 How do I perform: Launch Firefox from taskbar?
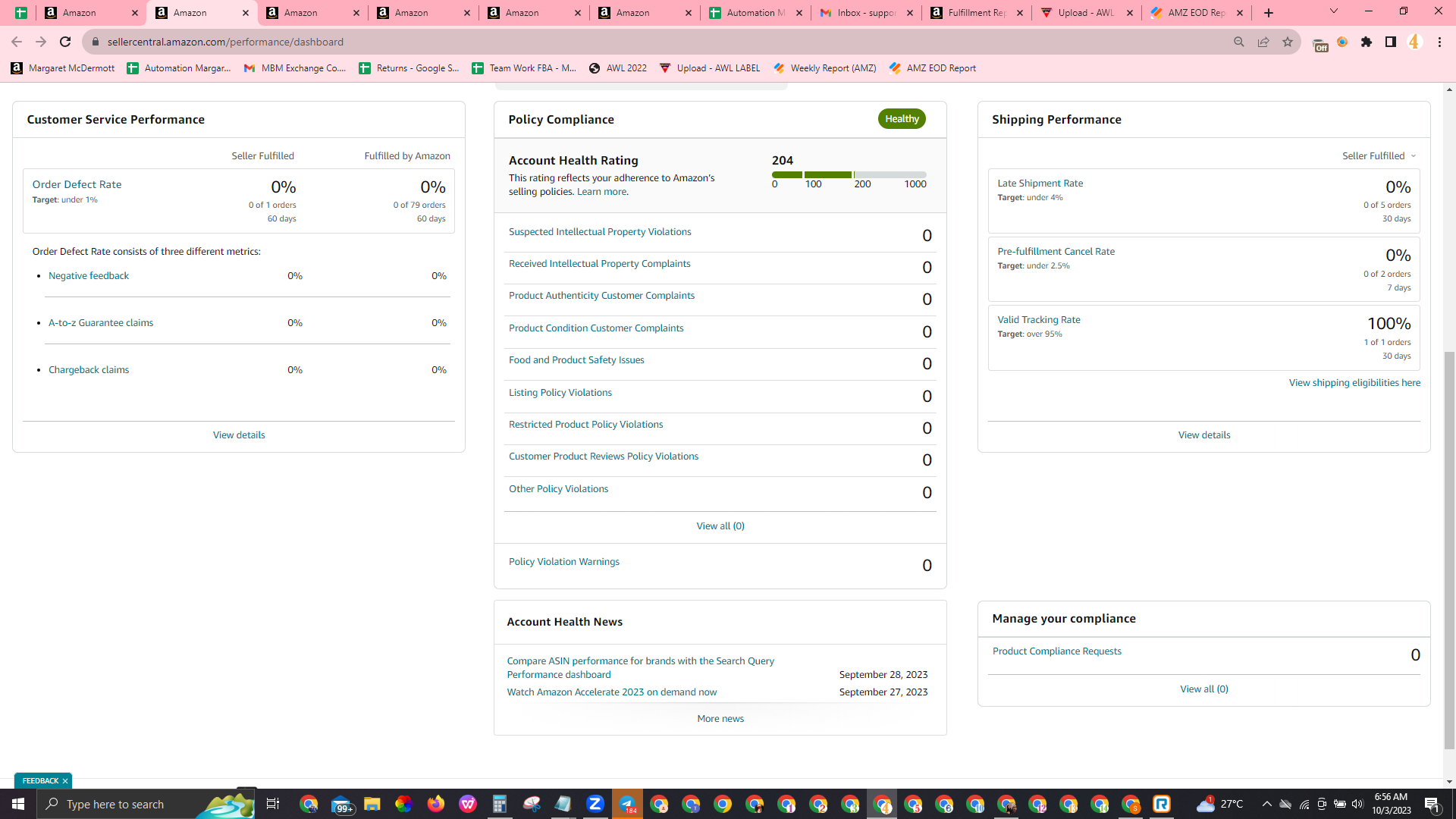coord(435,804)
